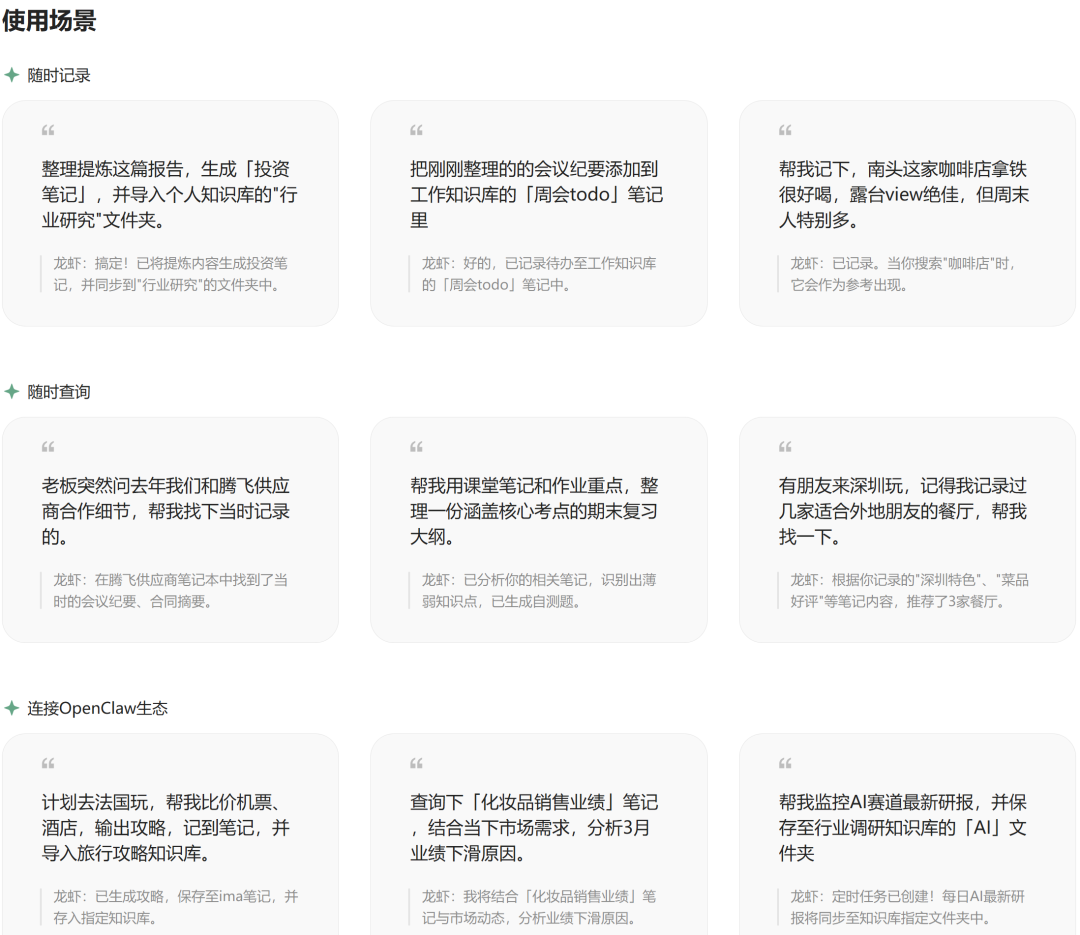1080x935 pixels.
Task: Click the quote icon on the 腾飞供应商 card
Action: click(47, 447)
